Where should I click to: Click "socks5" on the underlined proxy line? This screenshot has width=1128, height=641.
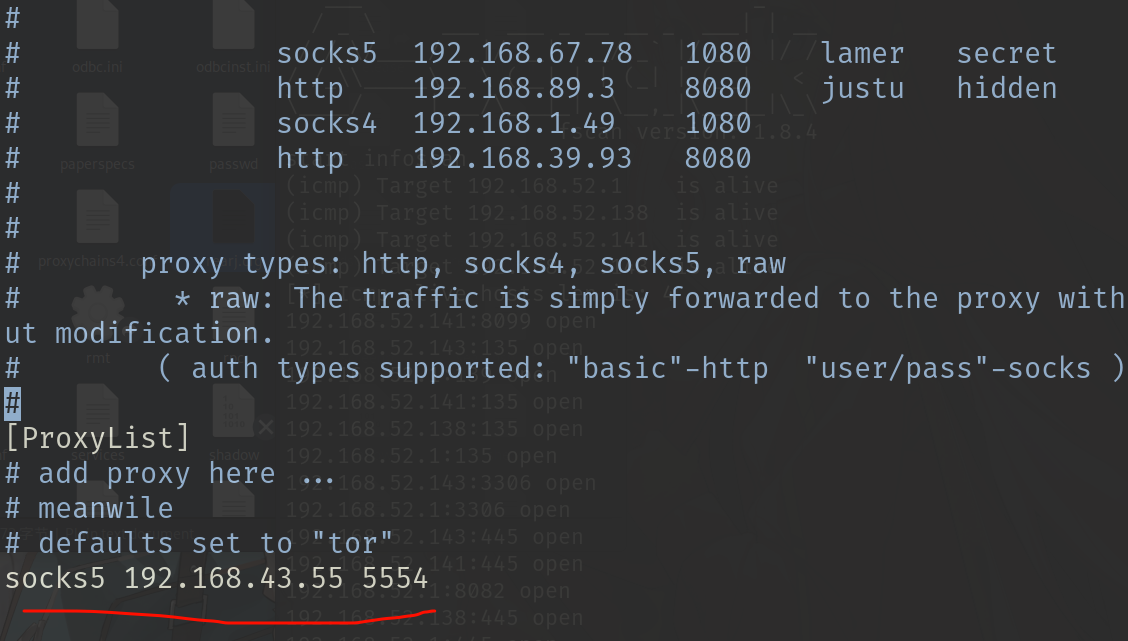55,579
